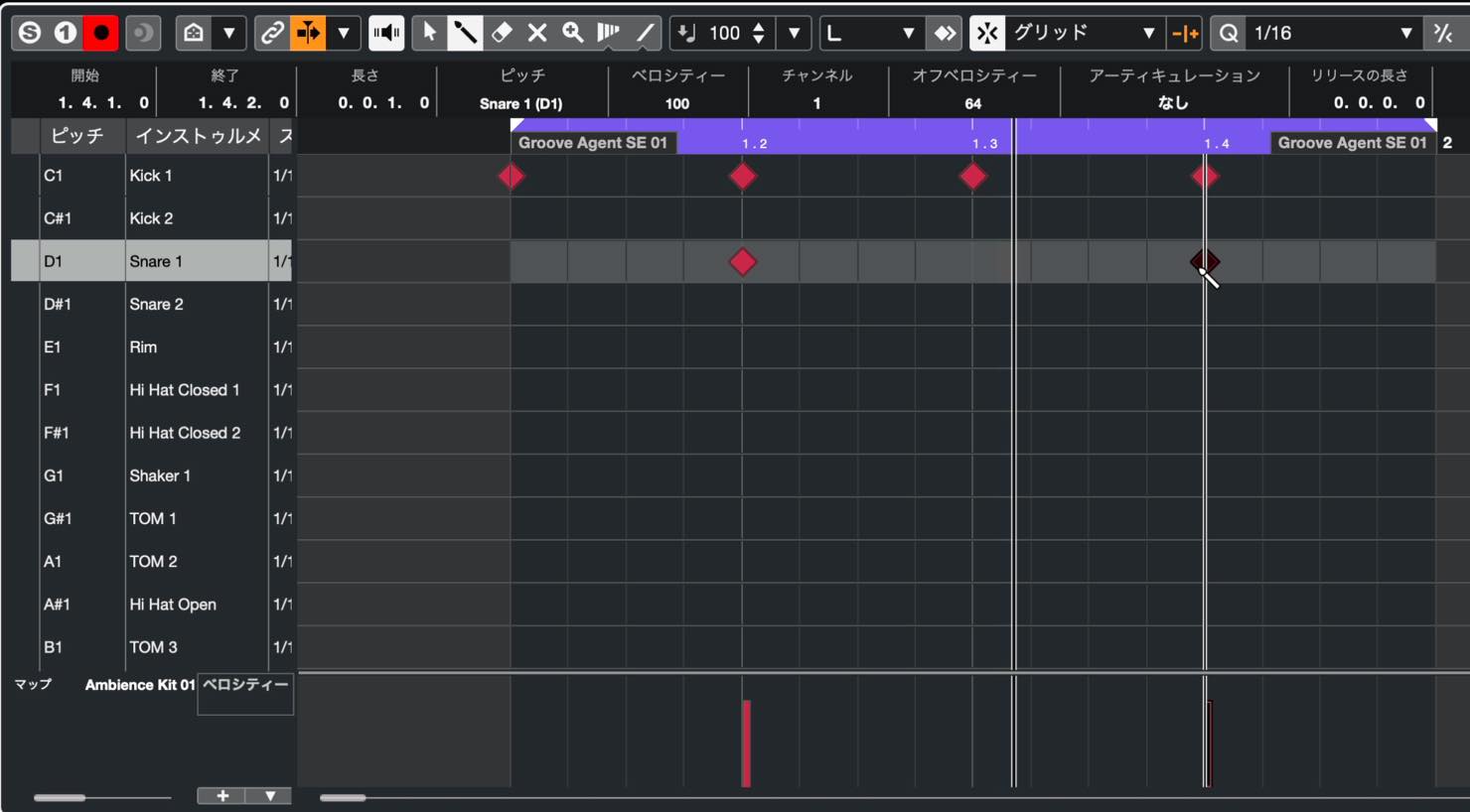Click the retrospective record moon icon
This screenshot has width=1470, height=812.
(143, 33)
